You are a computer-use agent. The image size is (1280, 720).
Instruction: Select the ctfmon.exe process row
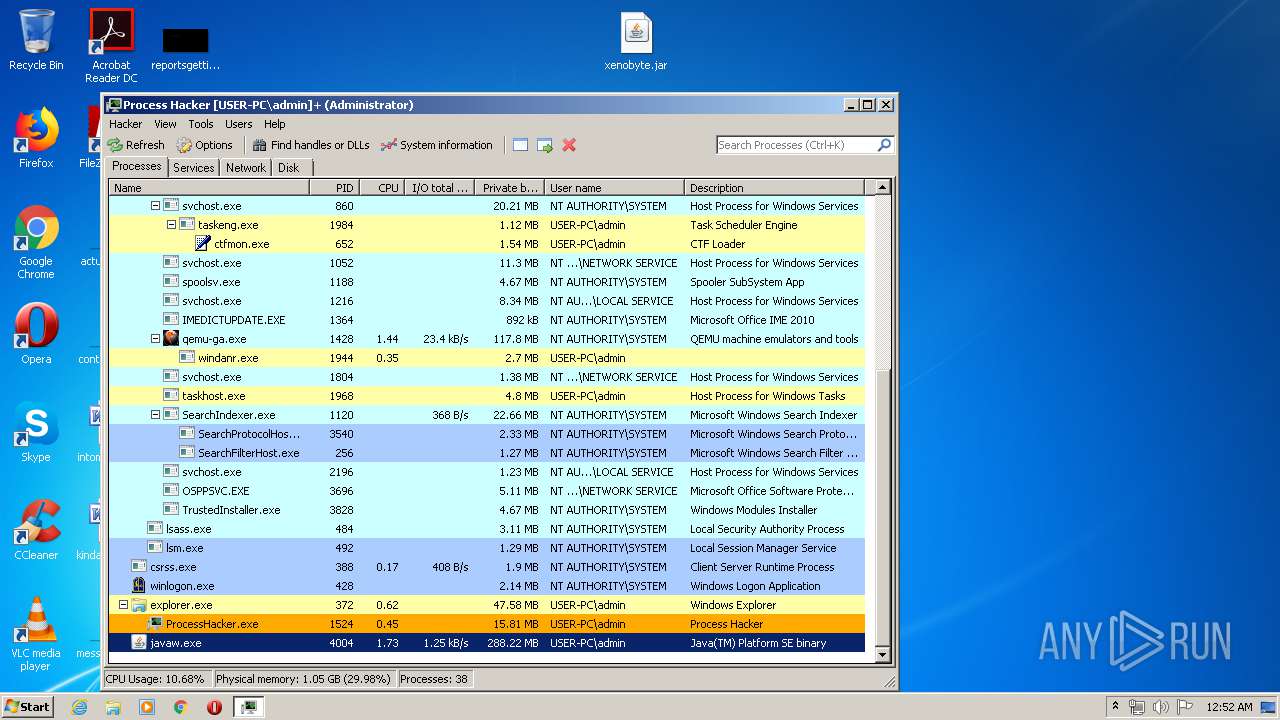pyautogui.click(x=487, y=244)
